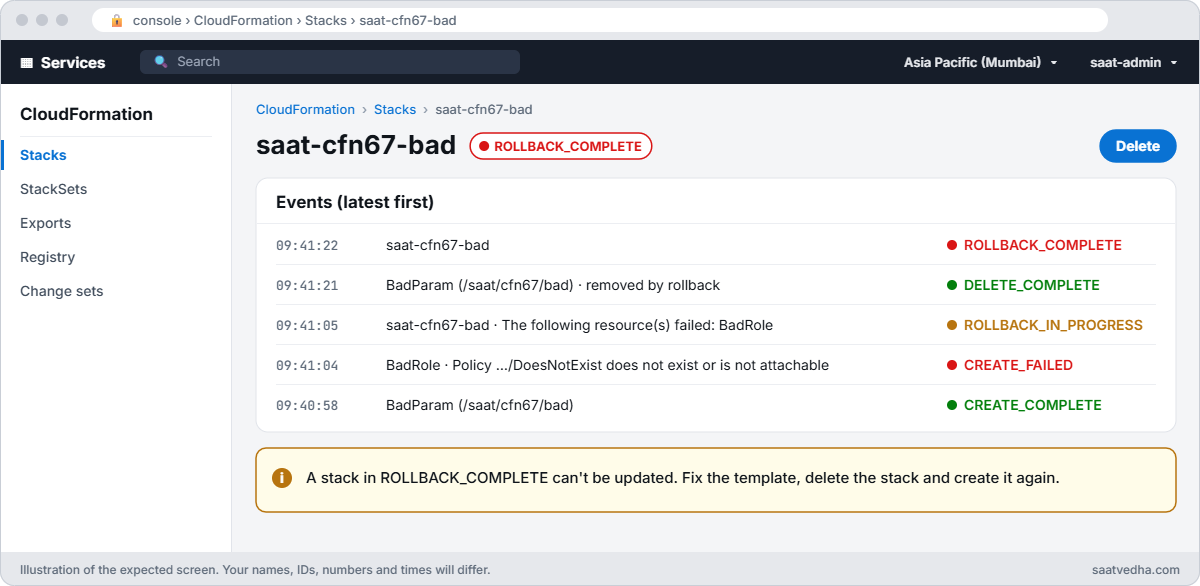
Task: Click the Delete button
Action: click(1138, 146)
